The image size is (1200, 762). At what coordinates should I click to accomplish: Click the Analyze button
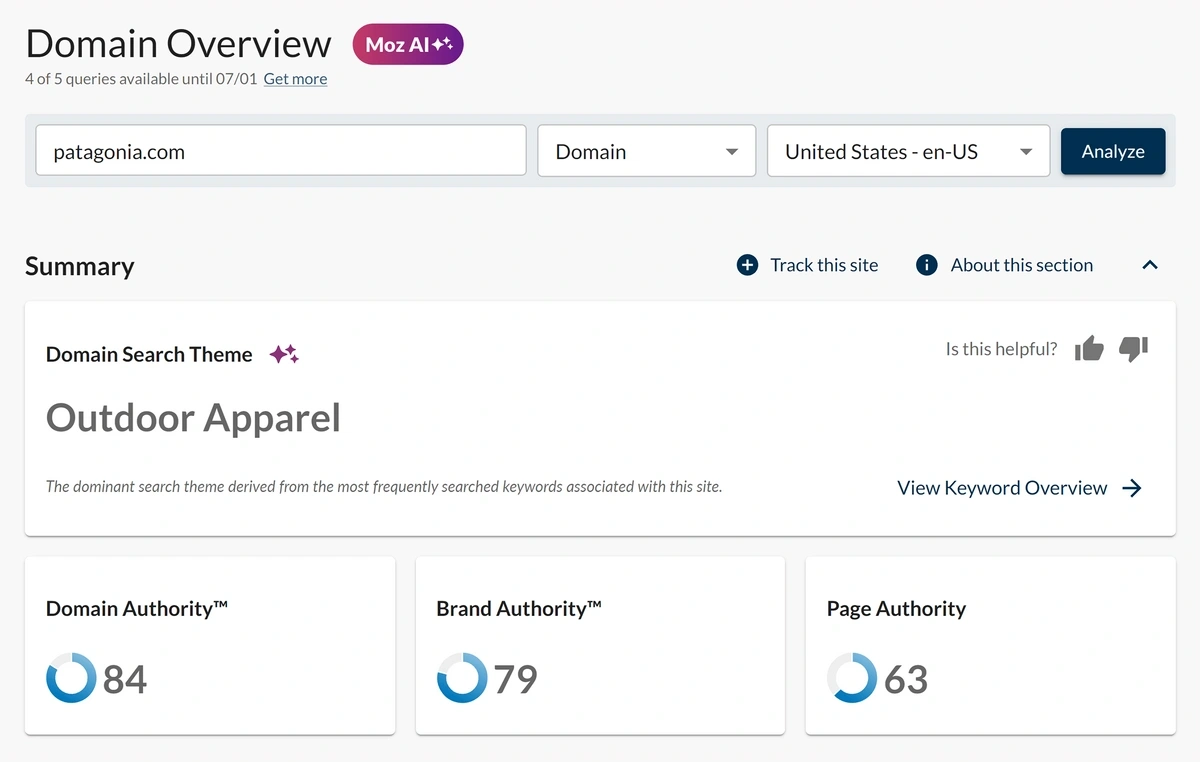1113,151
